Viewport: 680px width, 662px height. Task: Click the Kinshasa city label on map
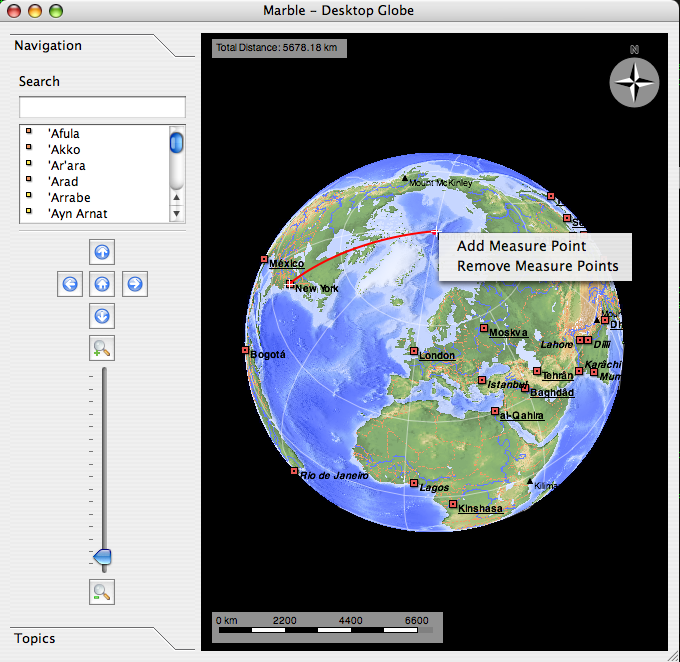[481, 508]
